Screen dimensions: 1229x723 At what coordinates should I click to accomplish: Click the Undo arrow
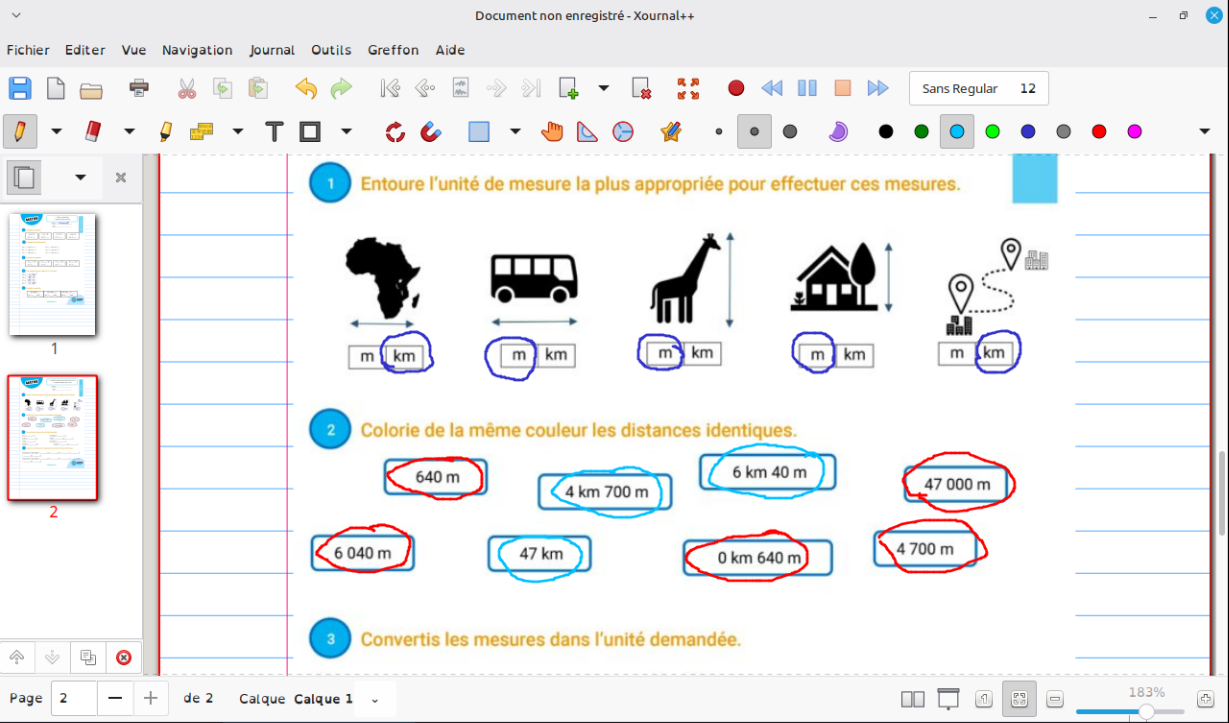click(306, 88)
